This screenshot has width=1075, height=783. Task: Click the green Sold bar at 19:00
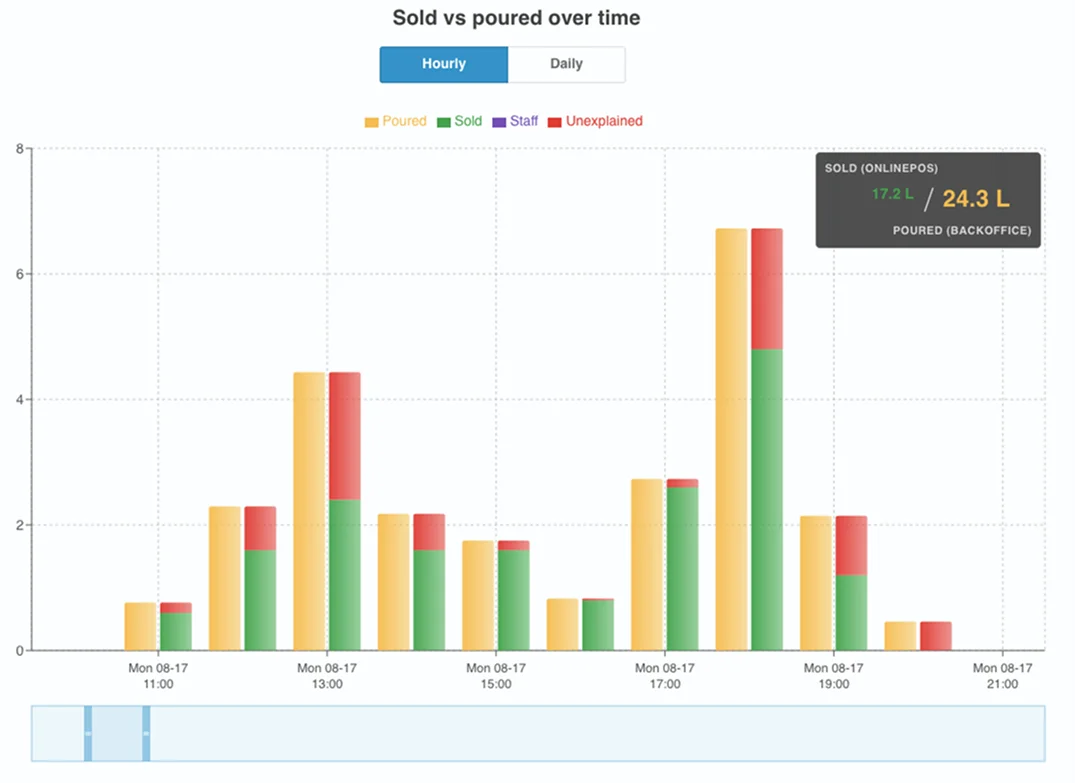851,612
